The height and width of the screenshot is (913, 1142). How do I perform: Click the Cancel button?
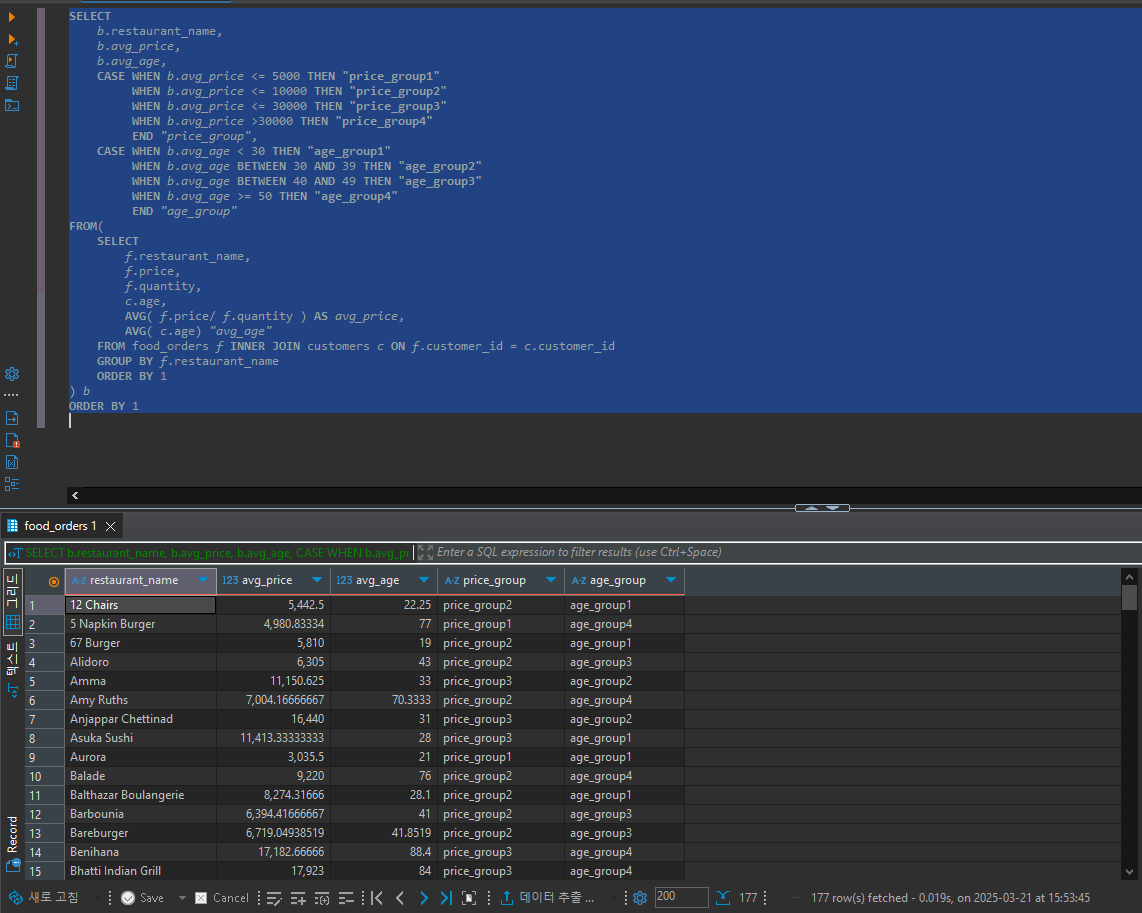[x=222, y=898]
